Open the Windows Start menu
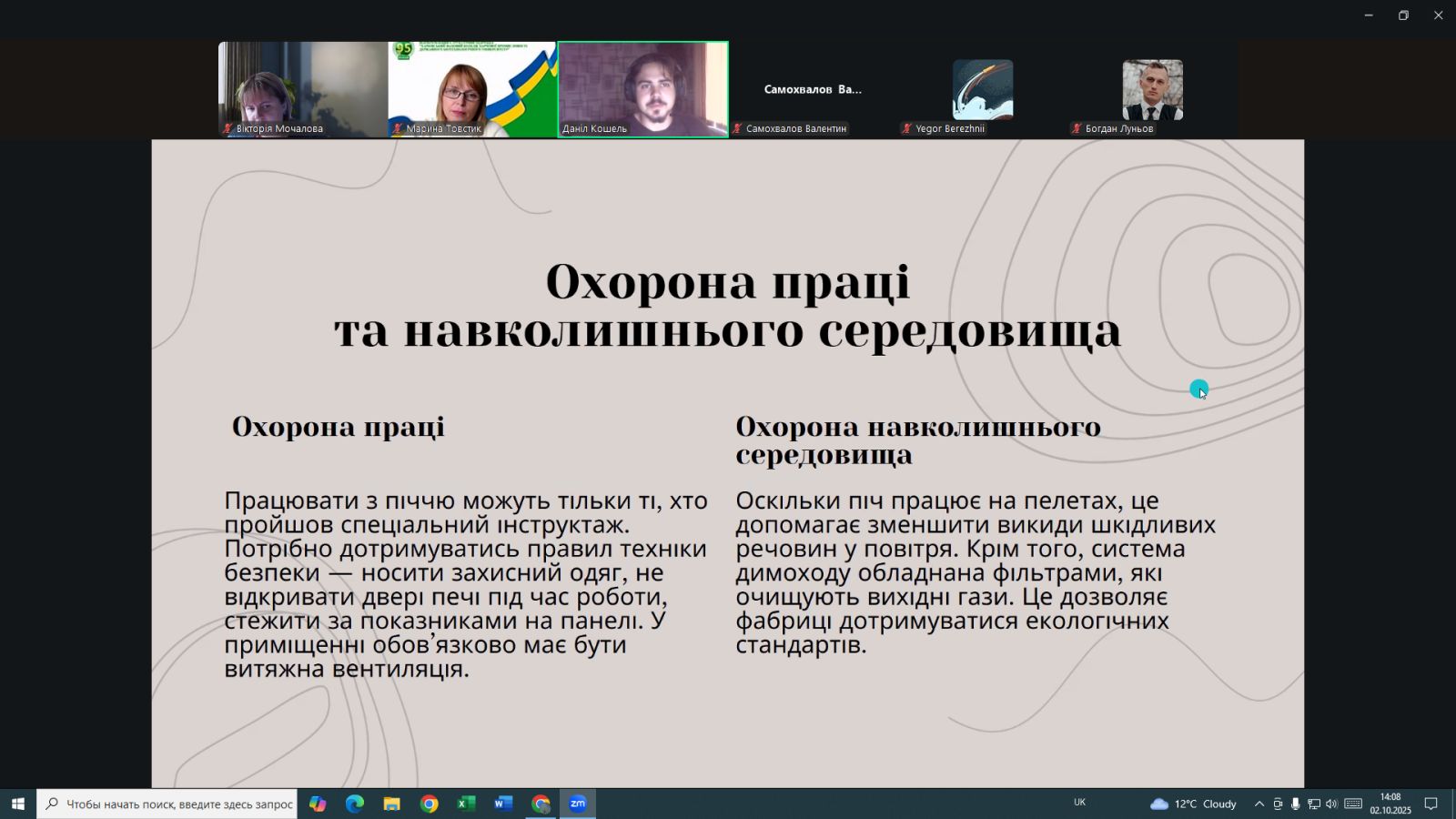 [x=17, y=804]
